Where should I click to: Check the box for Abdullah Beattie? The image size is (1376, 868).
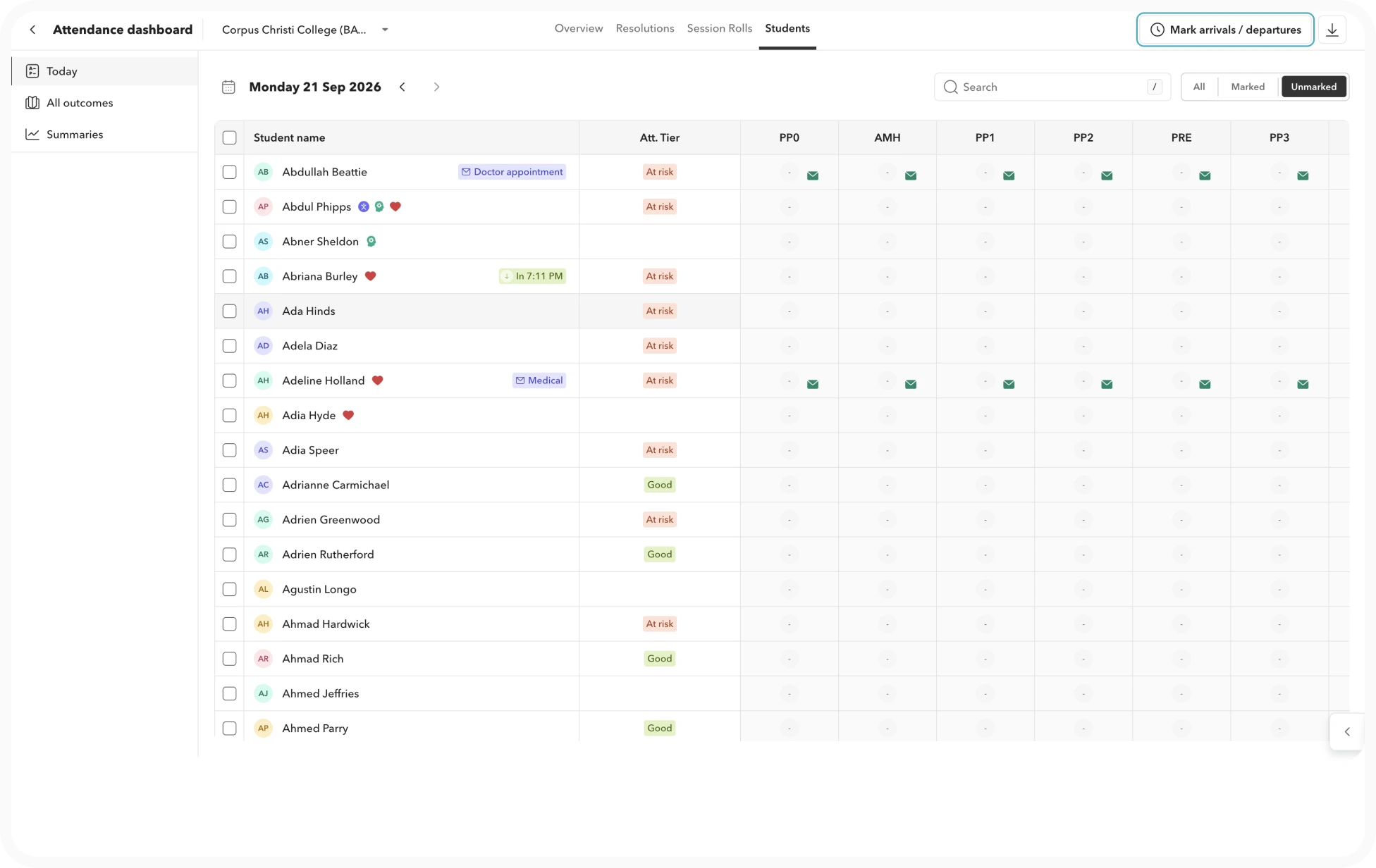[230, 172]
